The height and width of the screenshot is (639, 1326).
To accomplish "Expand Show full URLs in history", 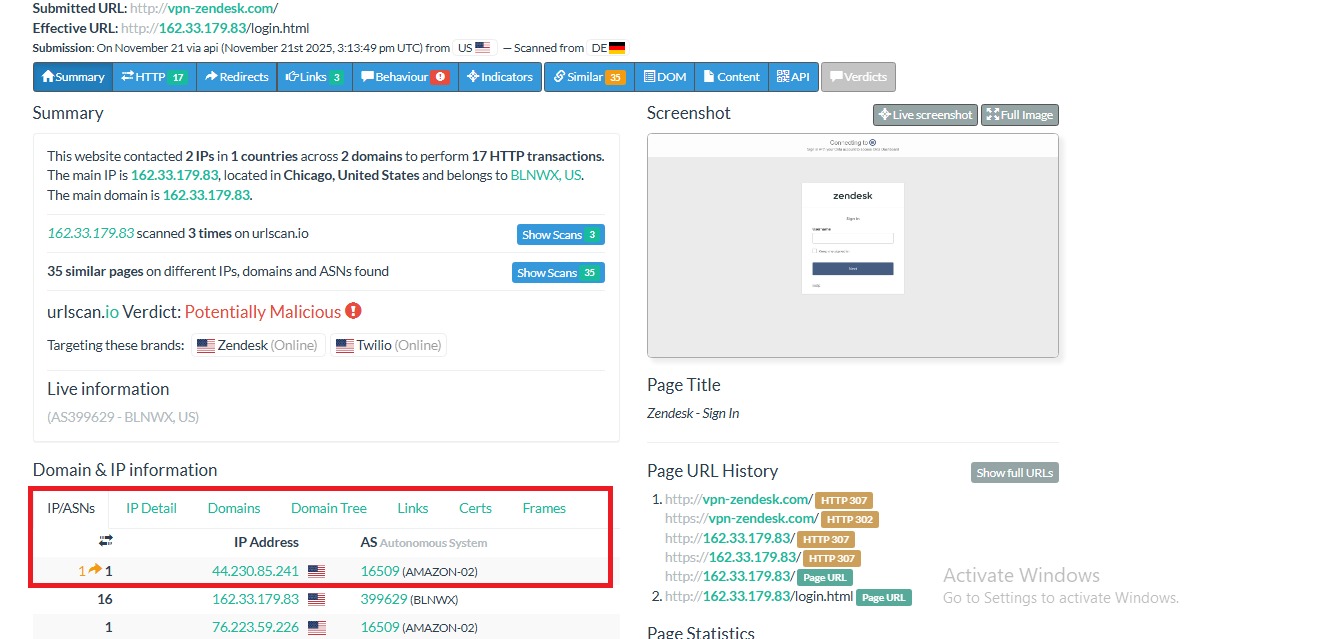I will pos(1014,473).
